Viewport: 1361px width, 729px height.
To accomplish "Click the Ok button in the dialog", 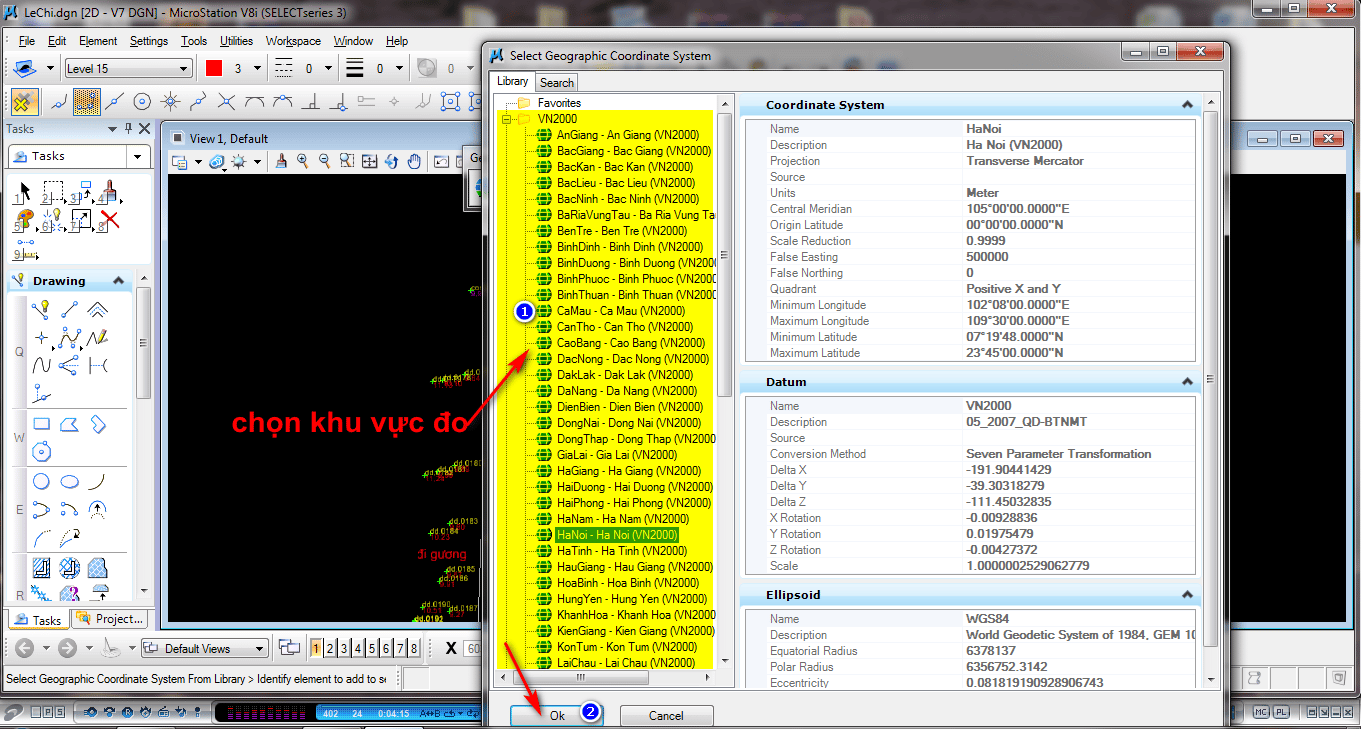I will pyautogui.click(x=557, y=716).
